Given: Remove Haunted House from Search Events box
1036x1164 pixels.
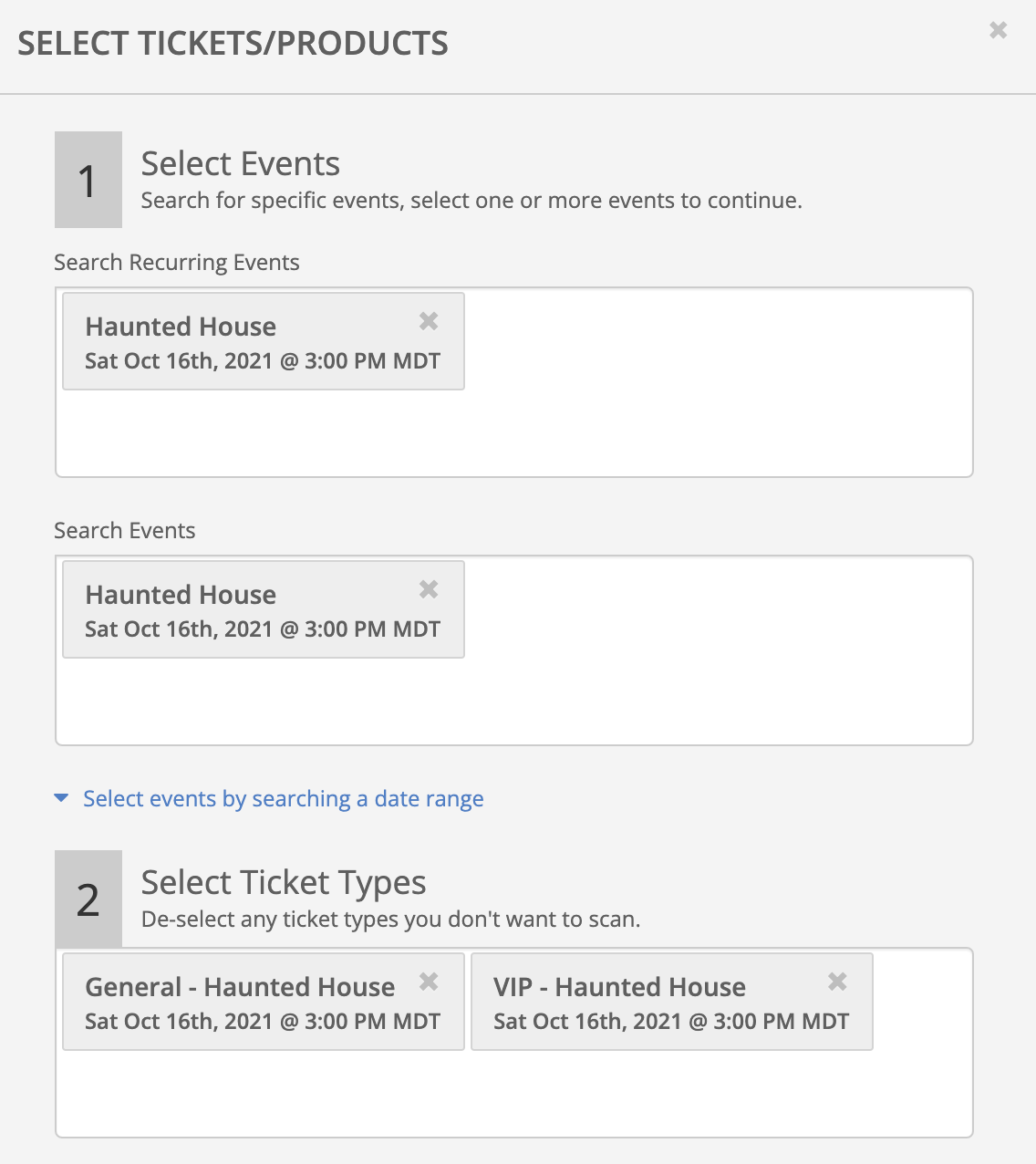Looking at the screenshot, I should pyautogui.click(x=429, y=589).
